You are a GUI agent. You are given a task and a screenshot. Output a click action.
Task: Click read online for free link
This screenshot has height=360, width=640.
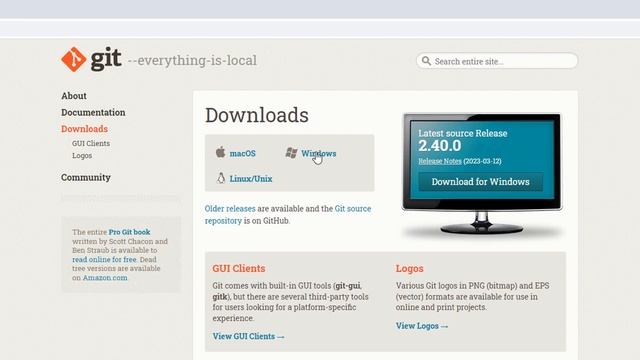(x=104, y=259)
